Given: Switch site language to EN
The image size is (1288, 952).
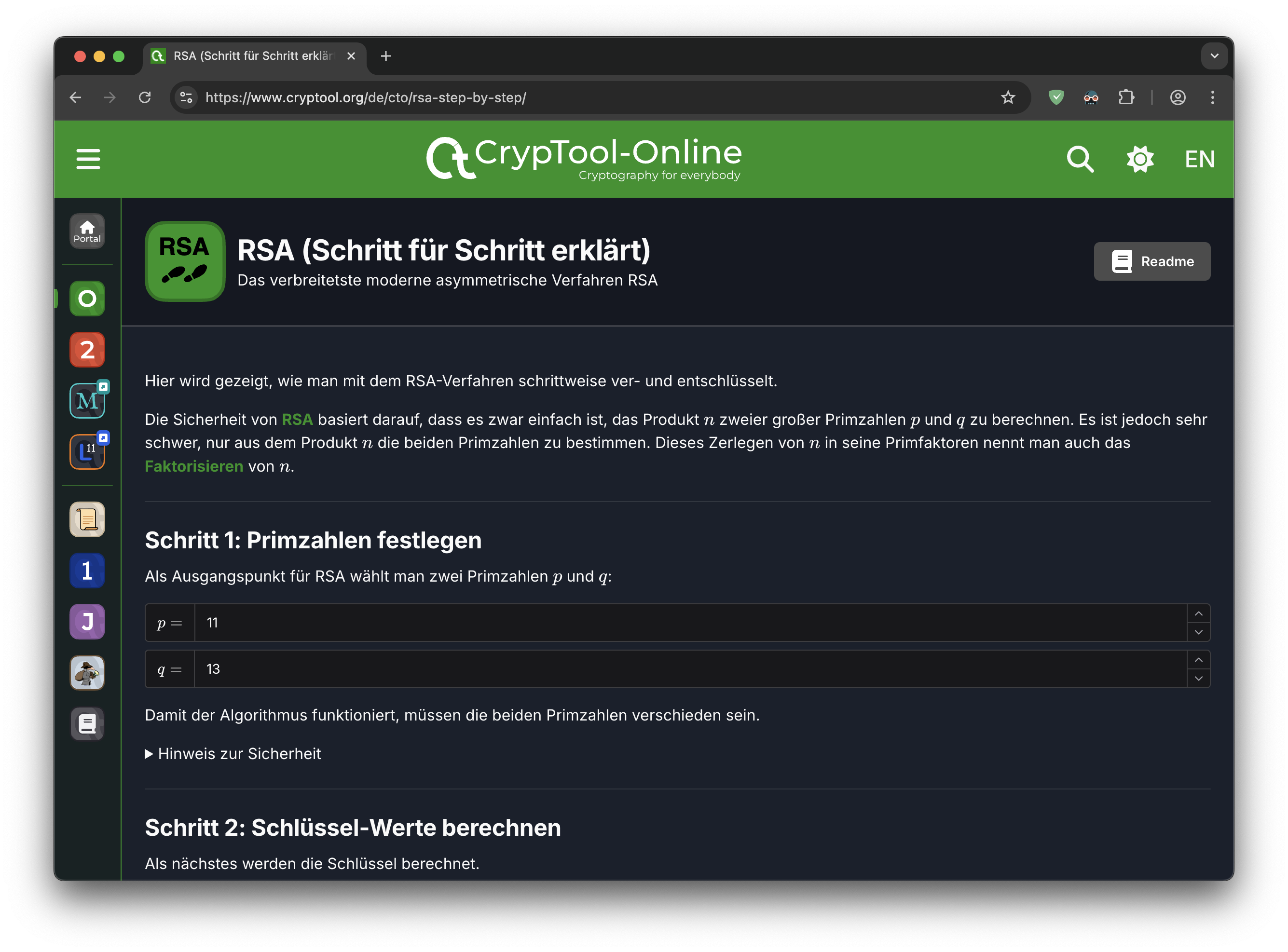Looking at the screenshot, I should pos(1199,159).
